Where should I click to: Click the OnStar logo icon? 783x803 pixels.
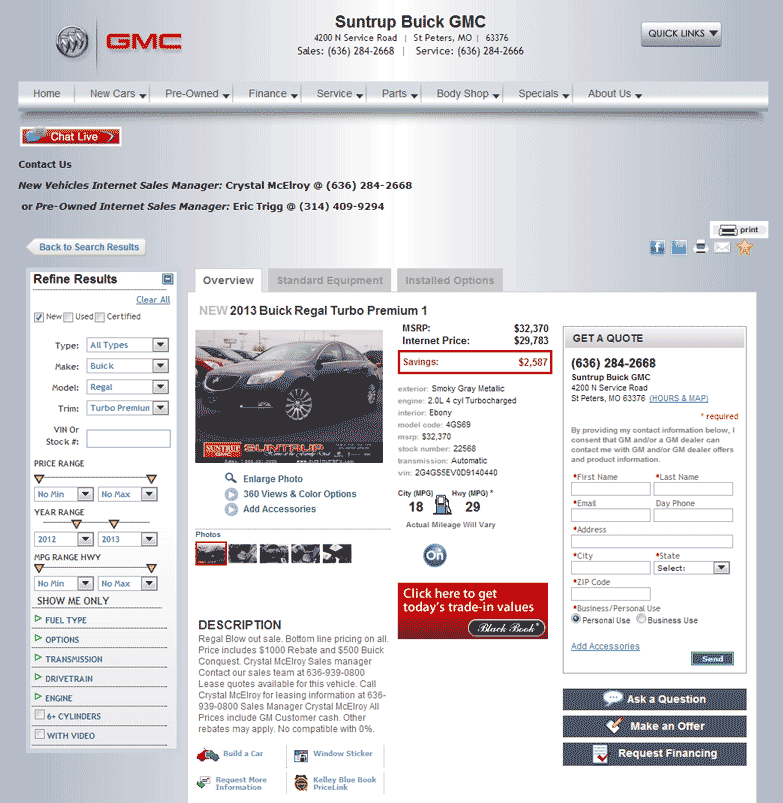click(435, 555)
